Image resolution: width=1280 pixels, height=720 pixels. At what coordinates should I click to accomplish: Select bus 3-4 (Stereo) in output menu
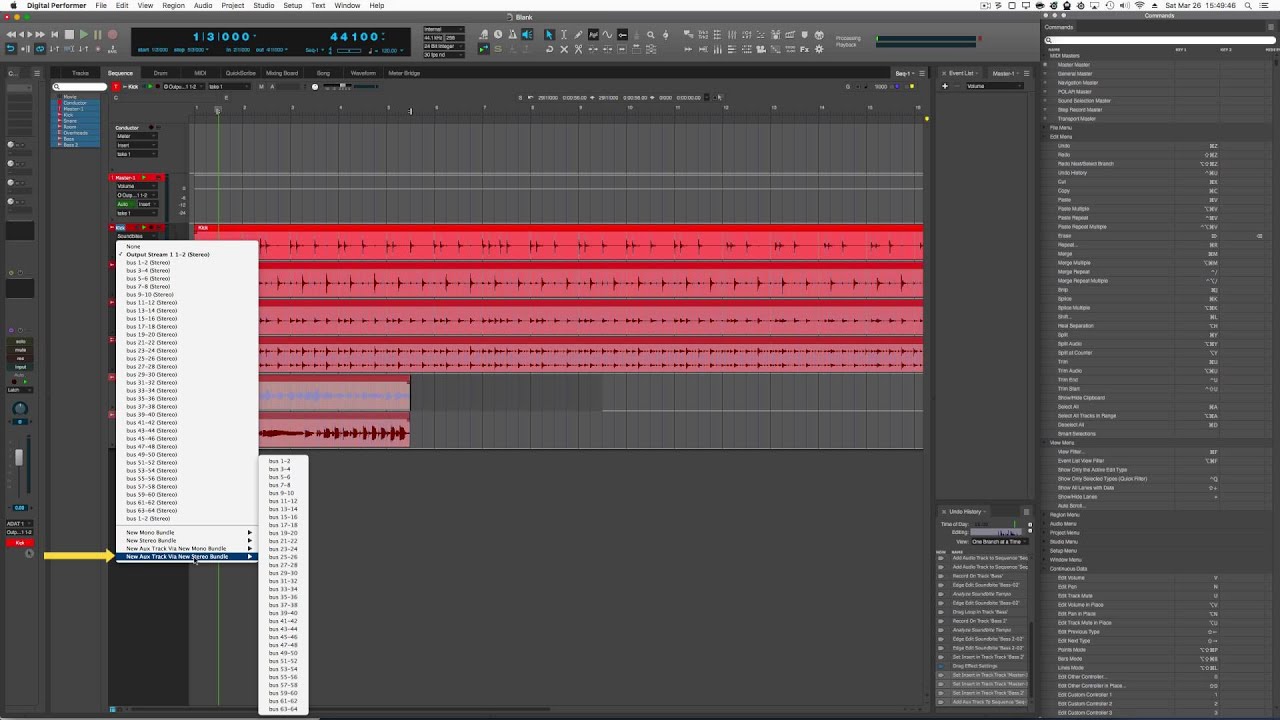pyautogui.click(x=186, y=270)
